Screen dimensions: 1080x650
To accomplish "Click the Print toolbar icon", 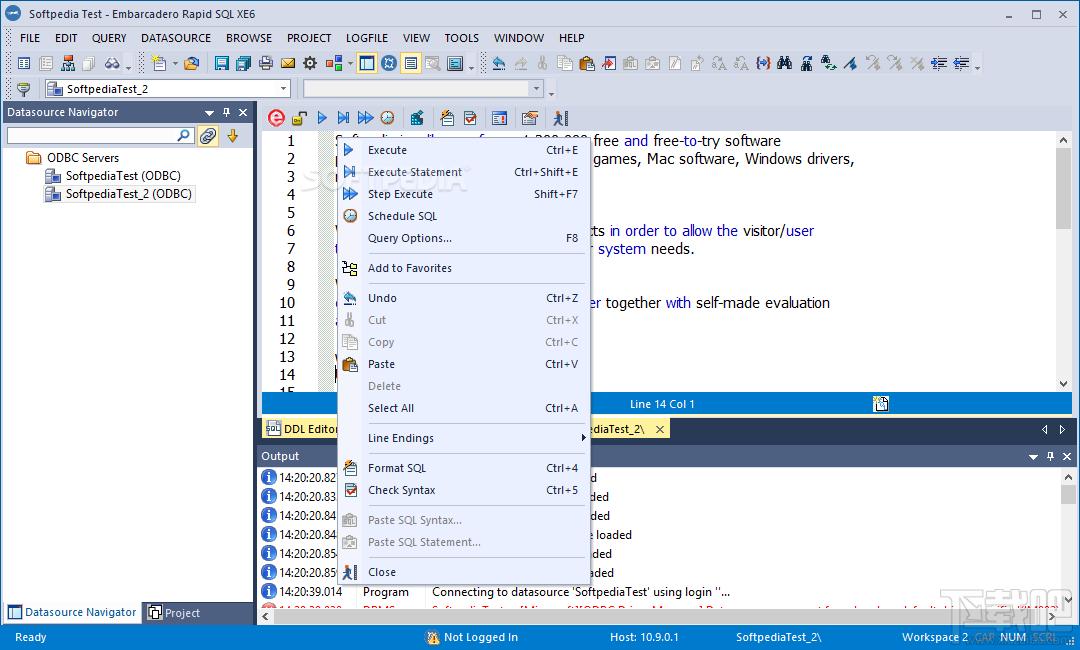I will tap(266, 63).
